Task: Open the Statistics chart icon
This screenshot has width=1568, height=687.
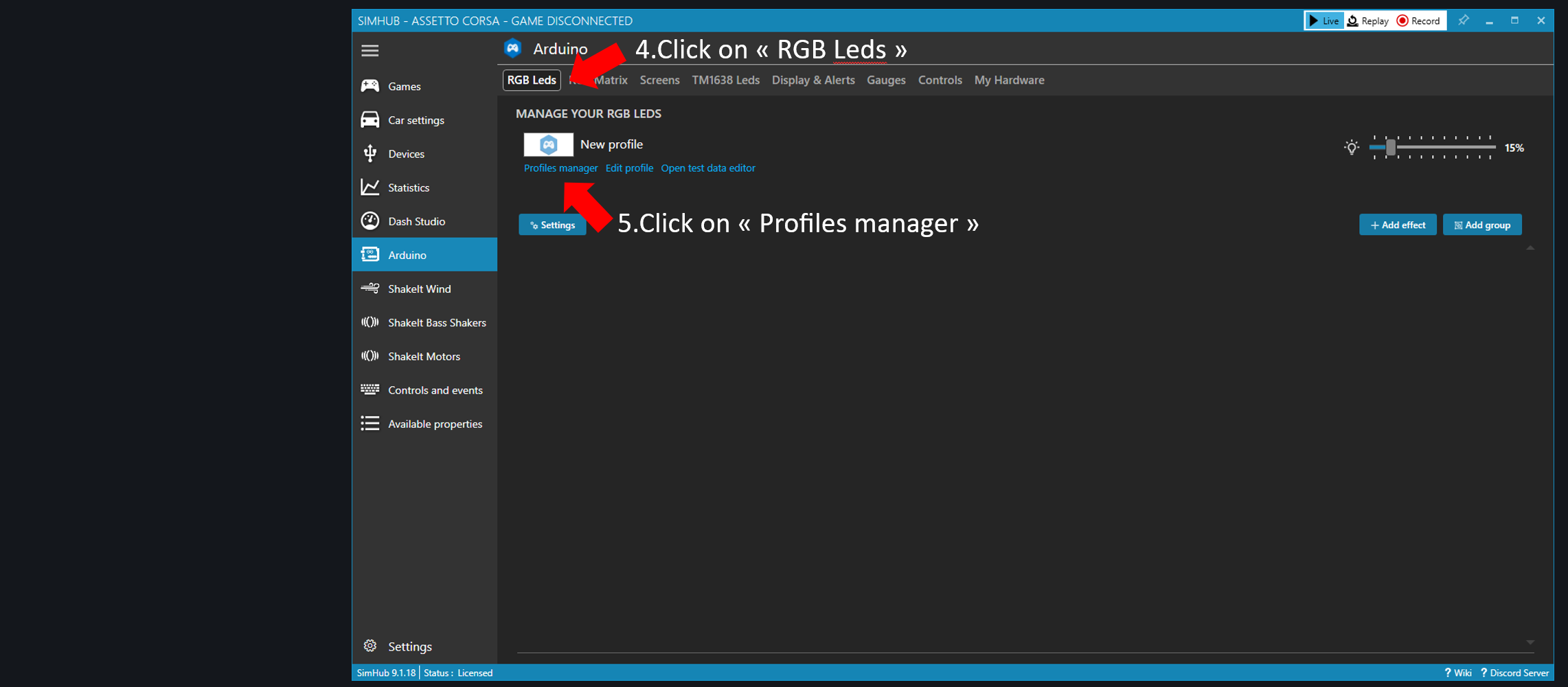Action: coord(370,187)
